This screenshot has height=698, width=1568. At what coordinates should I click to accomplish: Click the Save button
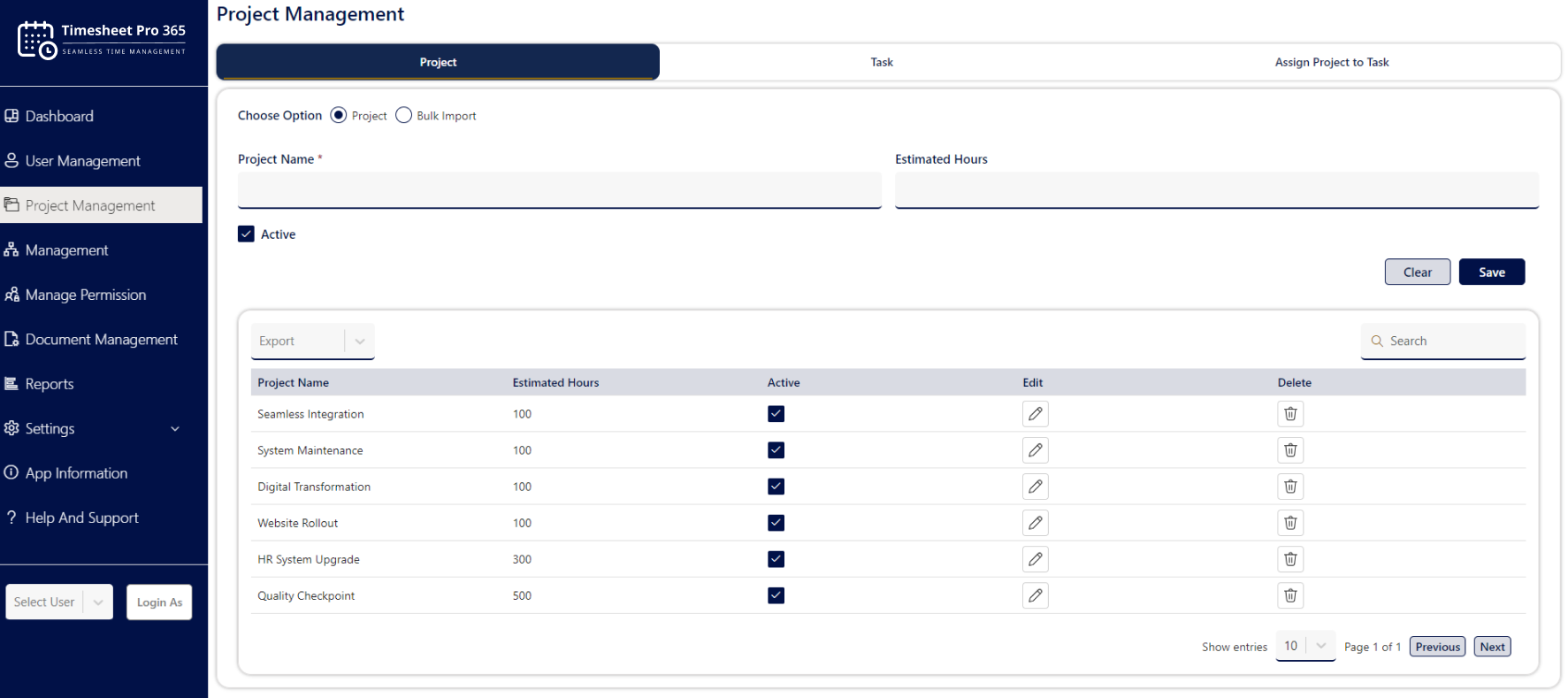[1492, 272]
